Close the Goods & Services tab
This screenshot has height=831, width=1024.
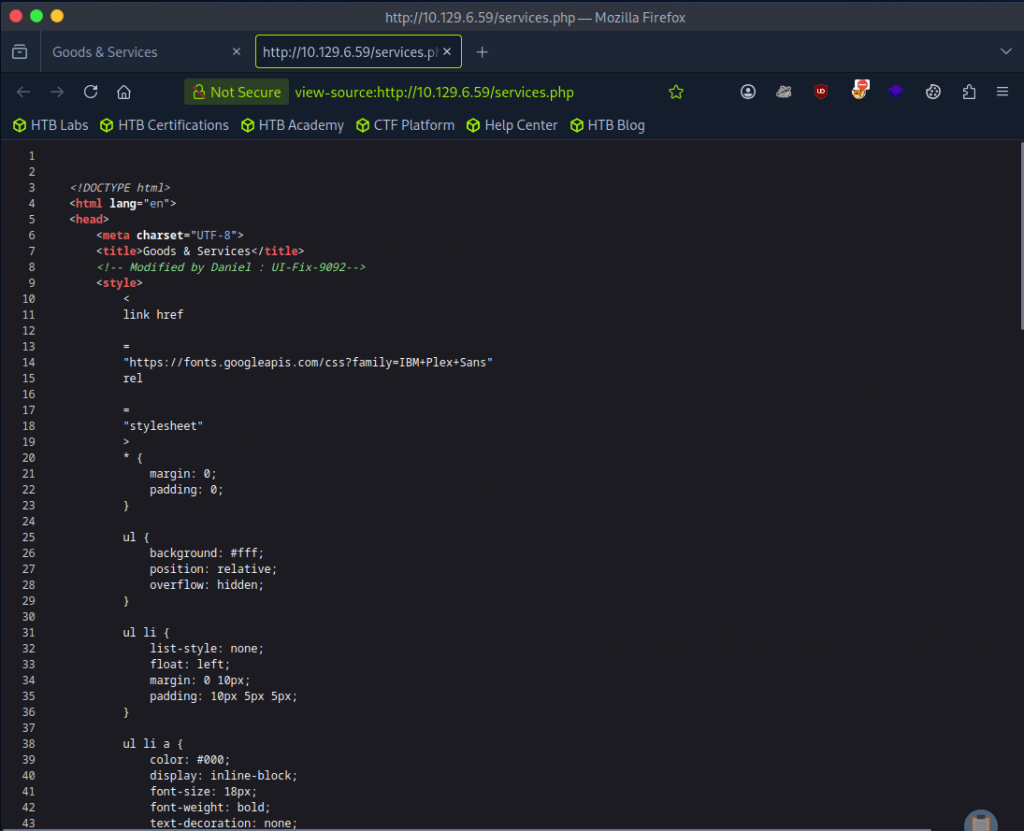236,52
